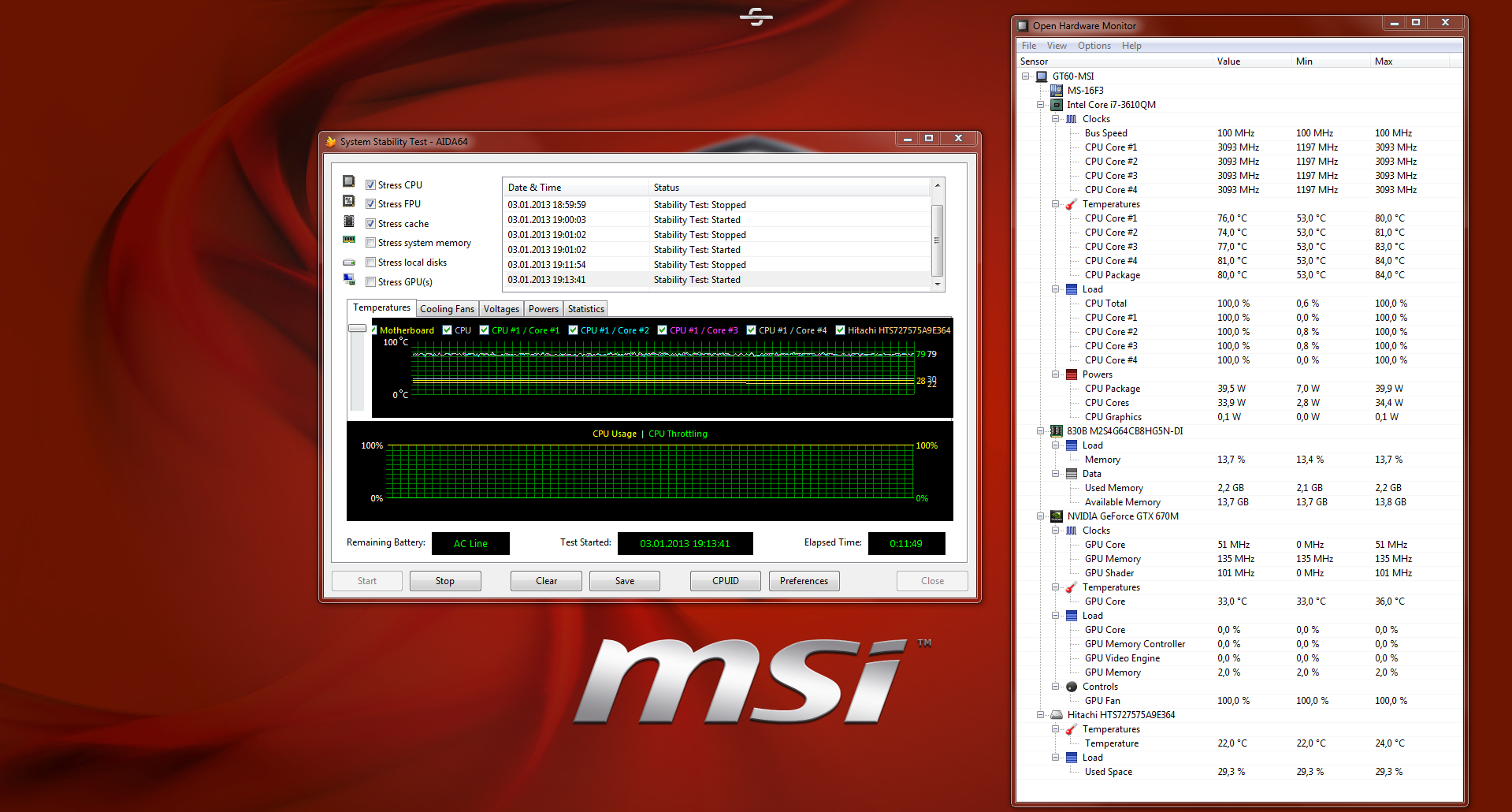The width and height of the screenshot is (1512, 812).
Task: Collapse the 830B M2S4G64CB8HG5N-DI node
Action: tap(1041, 431)
